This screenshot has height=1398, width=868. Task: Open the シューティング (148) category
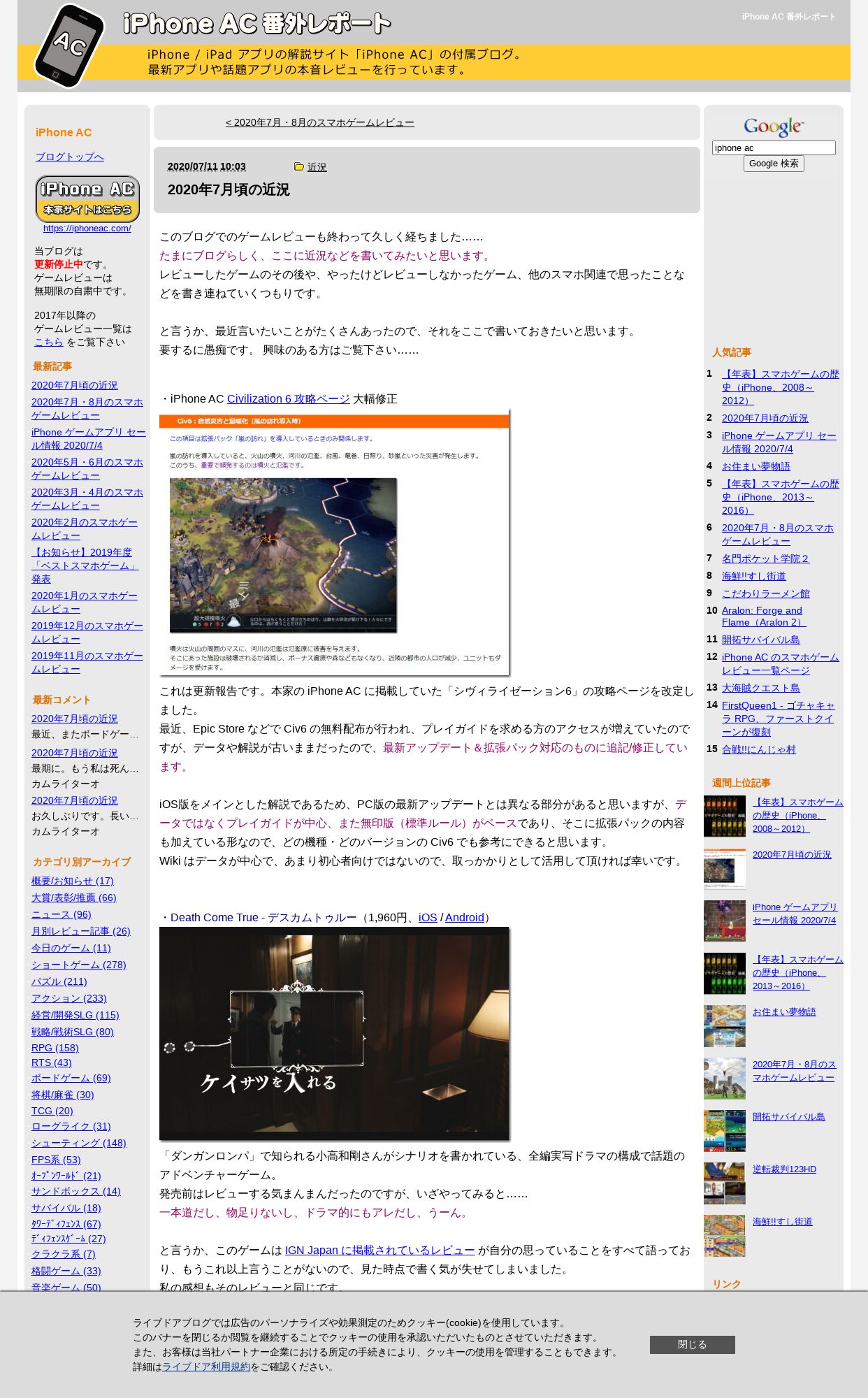click(78, 1143)
